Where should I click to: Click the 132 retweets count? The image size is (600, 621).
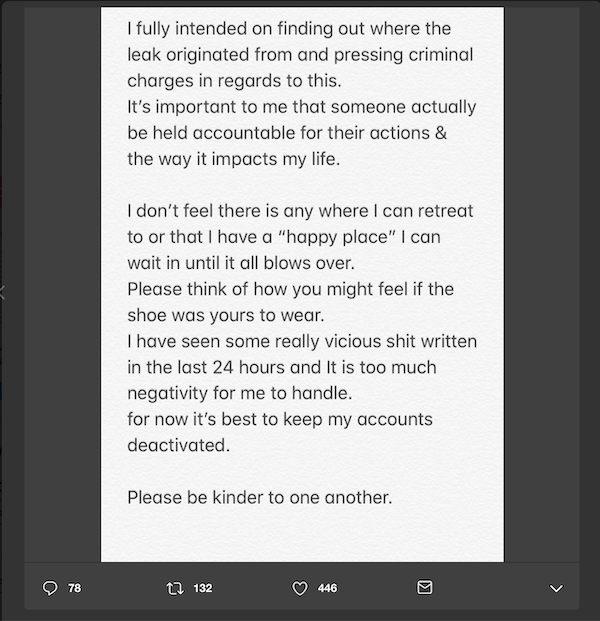tap(202, 589)
